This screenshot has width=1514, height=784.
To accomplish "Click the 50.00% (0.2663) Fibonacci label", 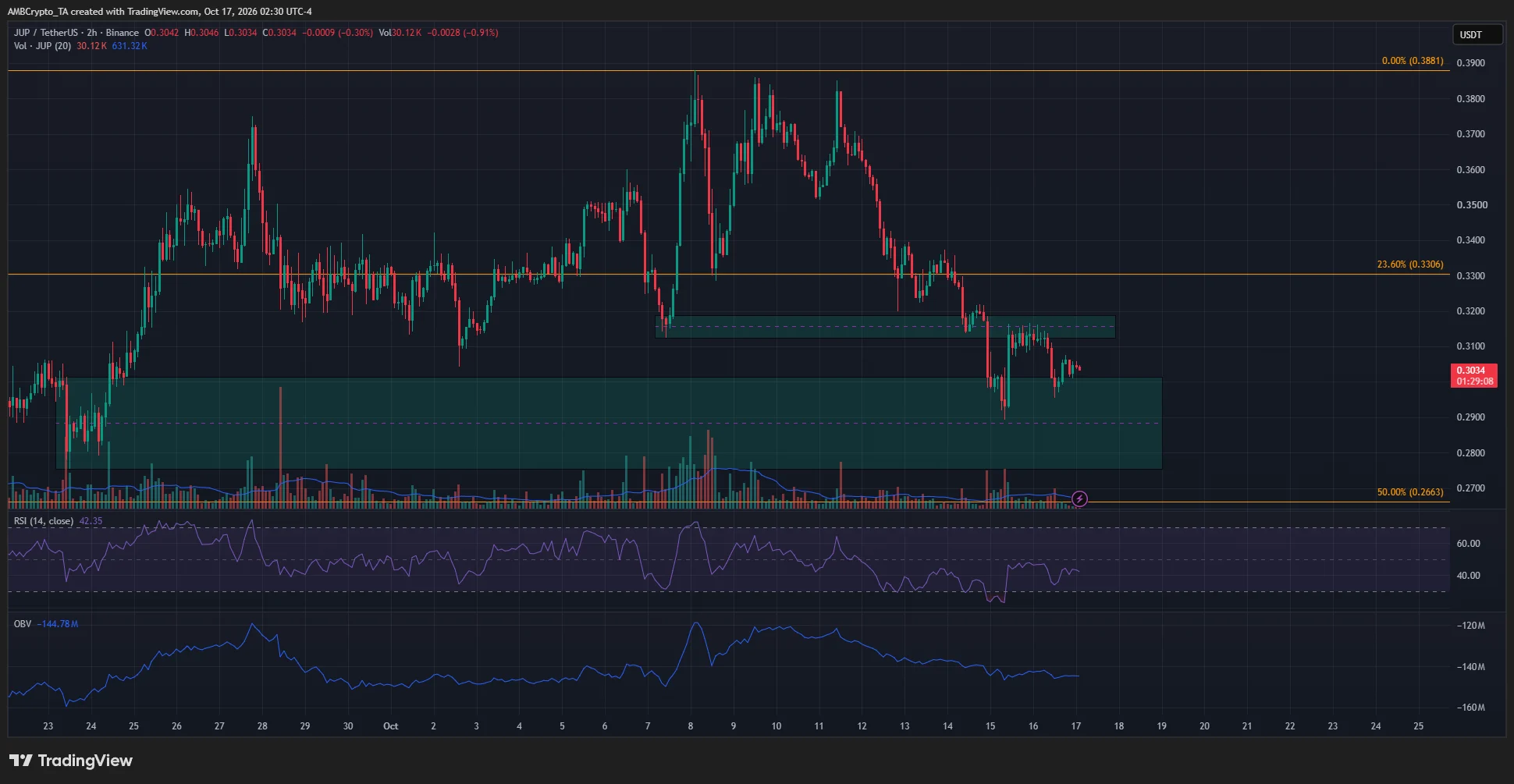I will [x=1410, y=492].
